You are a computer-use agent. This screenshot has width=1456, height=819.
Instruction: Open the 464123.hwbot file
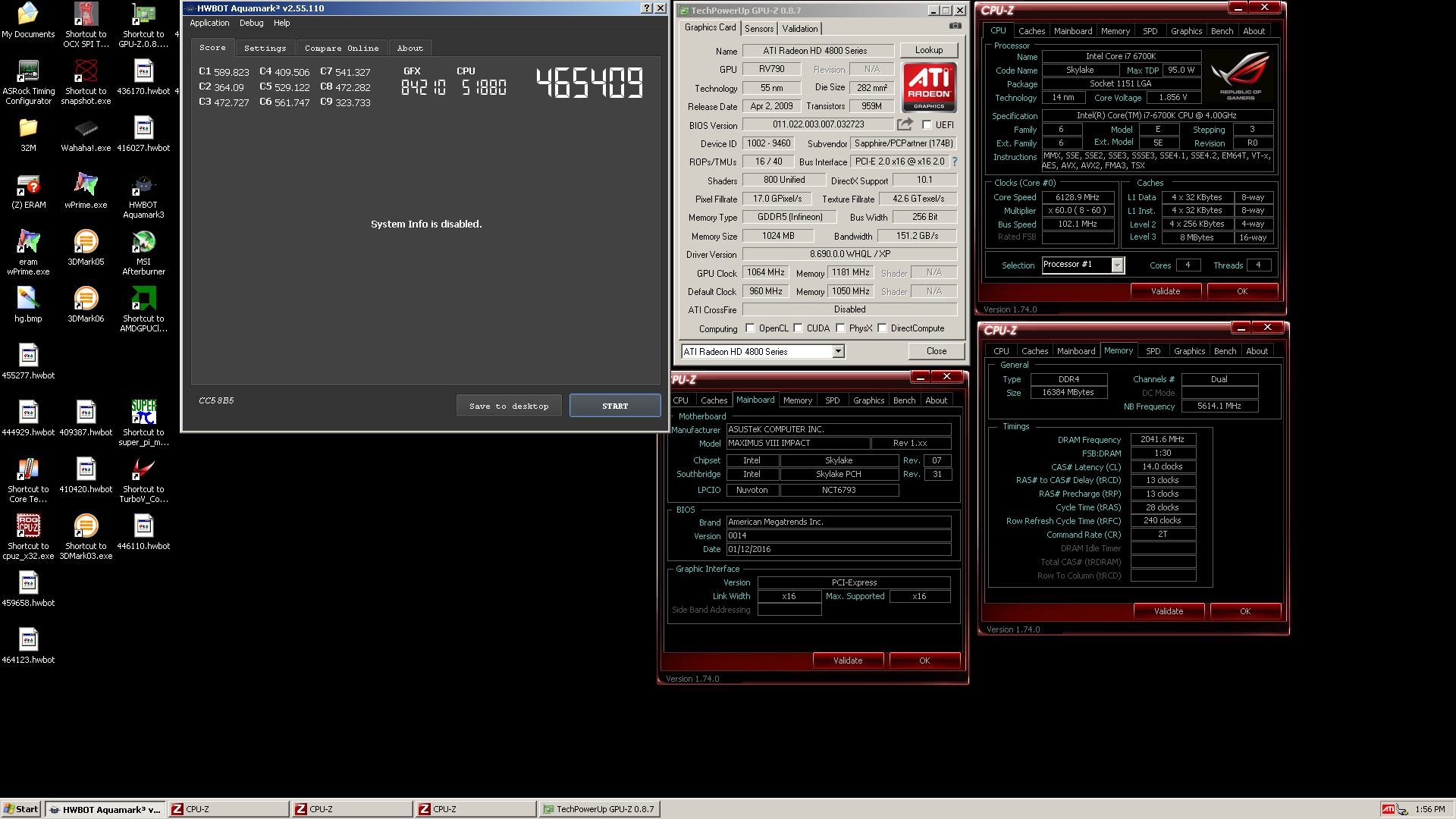coord(28,646)
